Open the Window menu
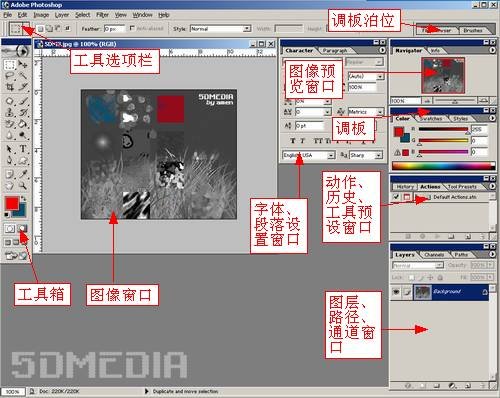The height and width of the screenshot is (398, 500). (x=142, y=15)
